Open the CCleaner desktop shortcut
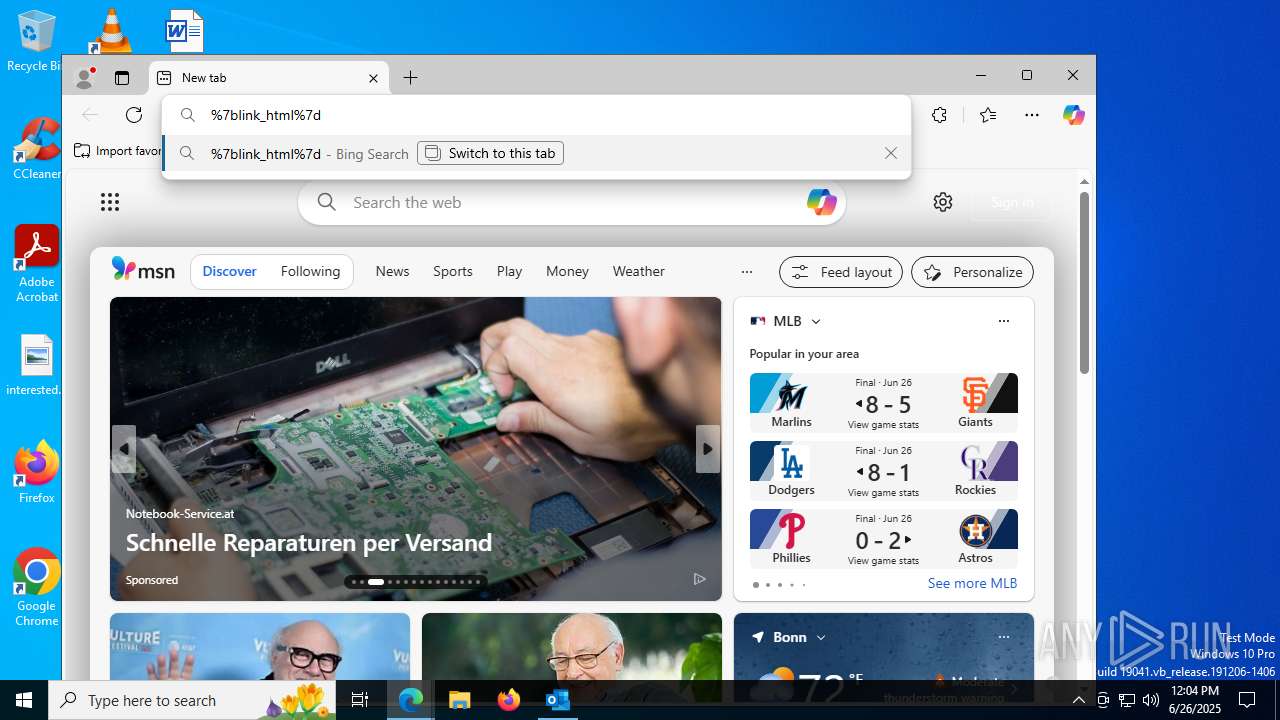 36,148
